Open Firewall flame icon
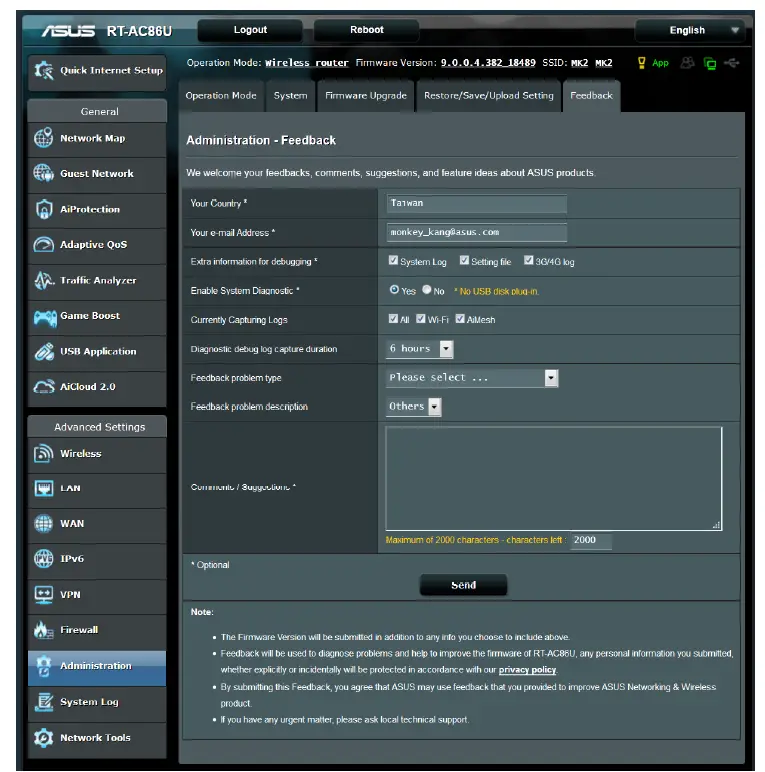The width and height of the screenshot is (765, 772). tap(43, 630)
